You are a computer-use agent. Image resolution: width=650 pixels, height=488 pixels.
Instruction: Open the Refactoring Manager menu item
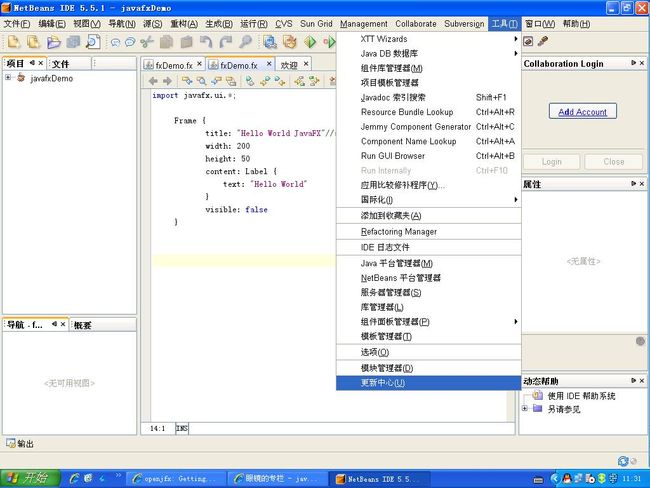coord(428,231)
